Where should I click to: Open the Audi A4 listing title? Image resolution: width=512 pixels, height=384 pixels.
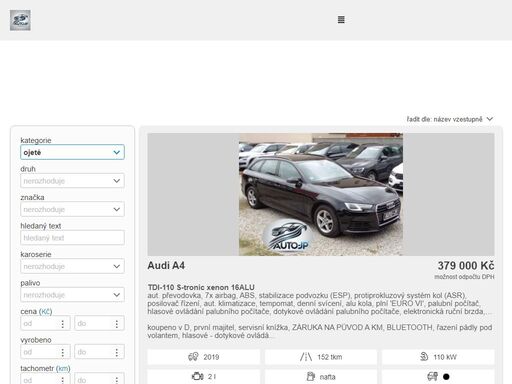coord(166,266)
